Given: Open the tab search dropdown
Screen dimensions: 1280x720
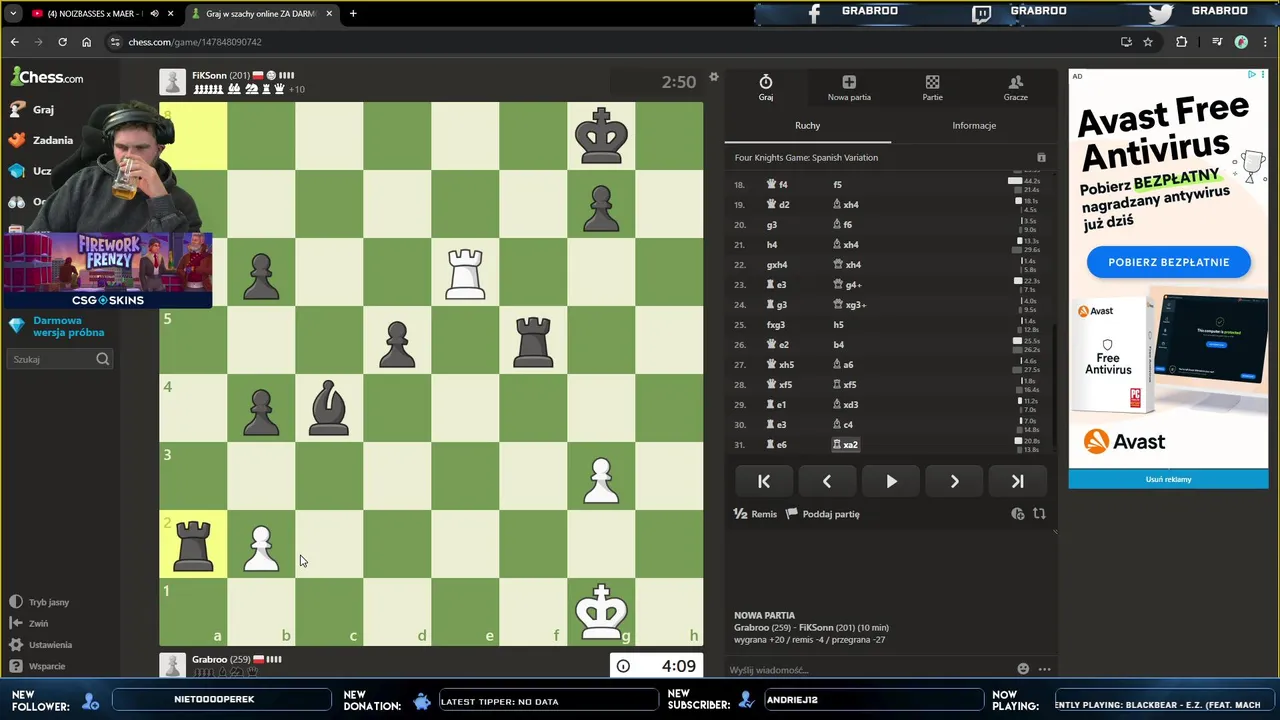Looking at the screenshot, I should click(13, 14).
